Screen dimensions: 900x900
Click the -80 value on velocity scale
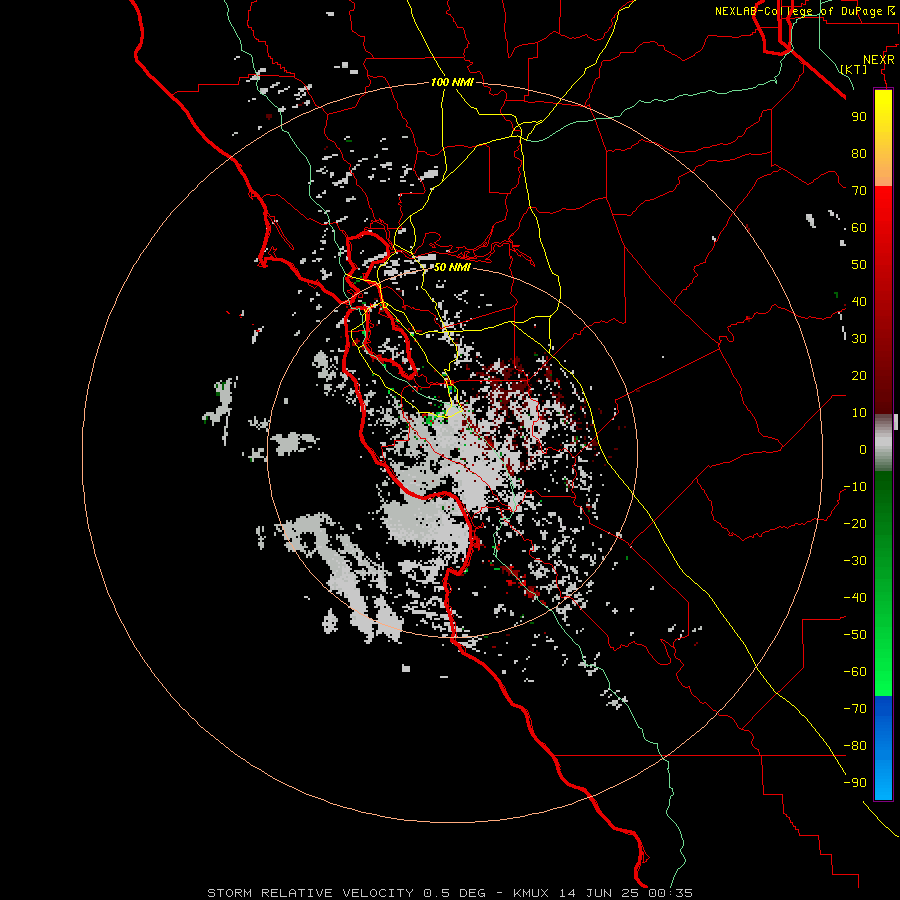pyautogui.click(x=855, y=746)
